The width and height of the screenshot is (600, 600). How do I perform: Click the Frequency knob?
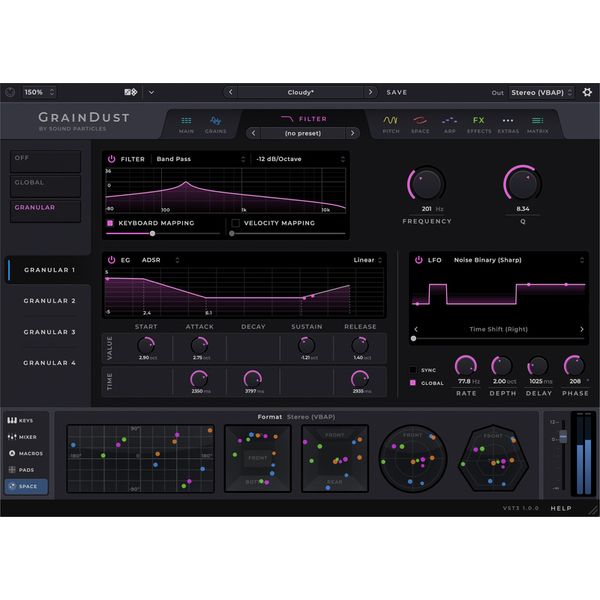[426, 184]
